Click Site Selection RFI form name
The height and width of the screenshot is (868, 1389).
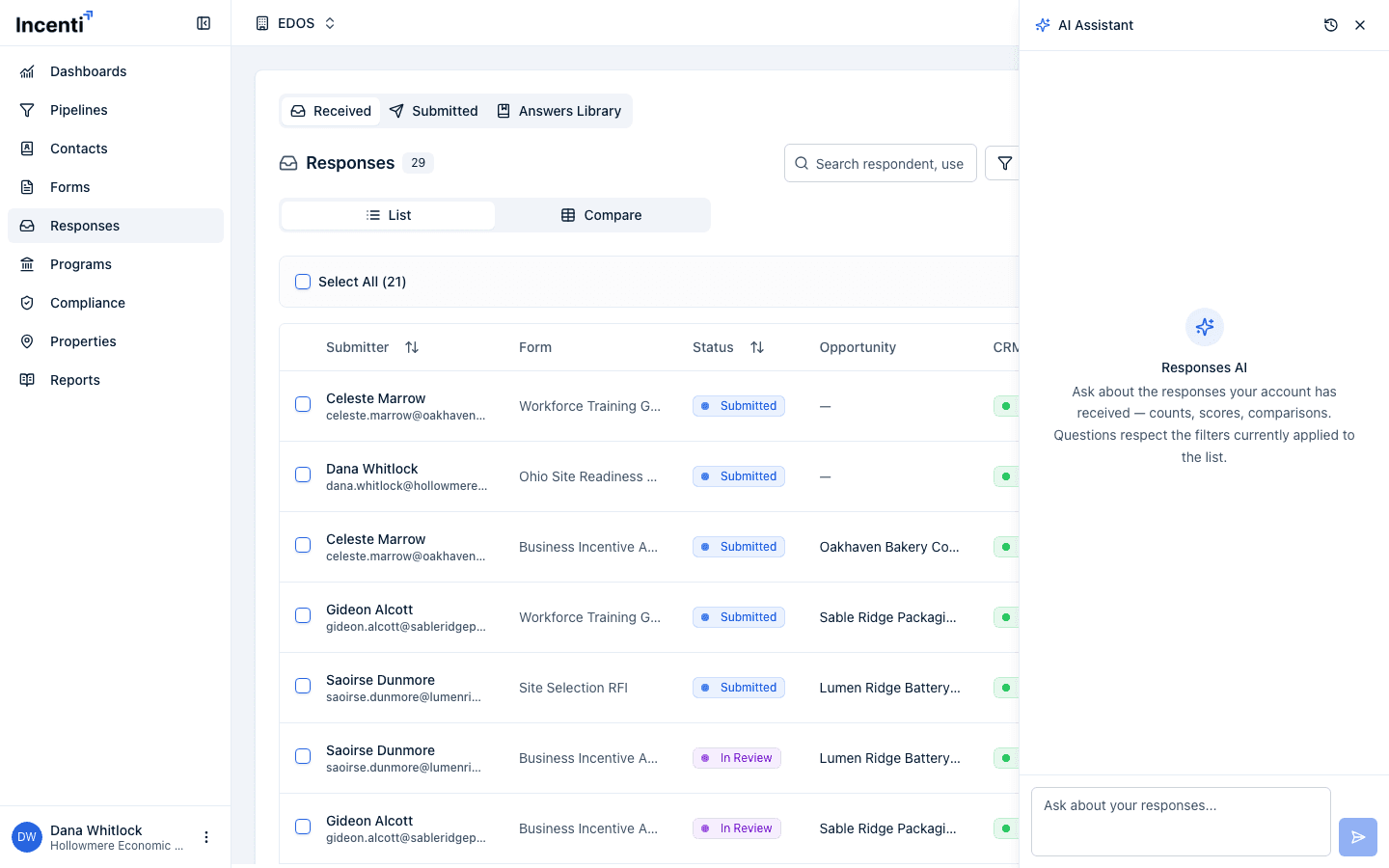(573, 688)
